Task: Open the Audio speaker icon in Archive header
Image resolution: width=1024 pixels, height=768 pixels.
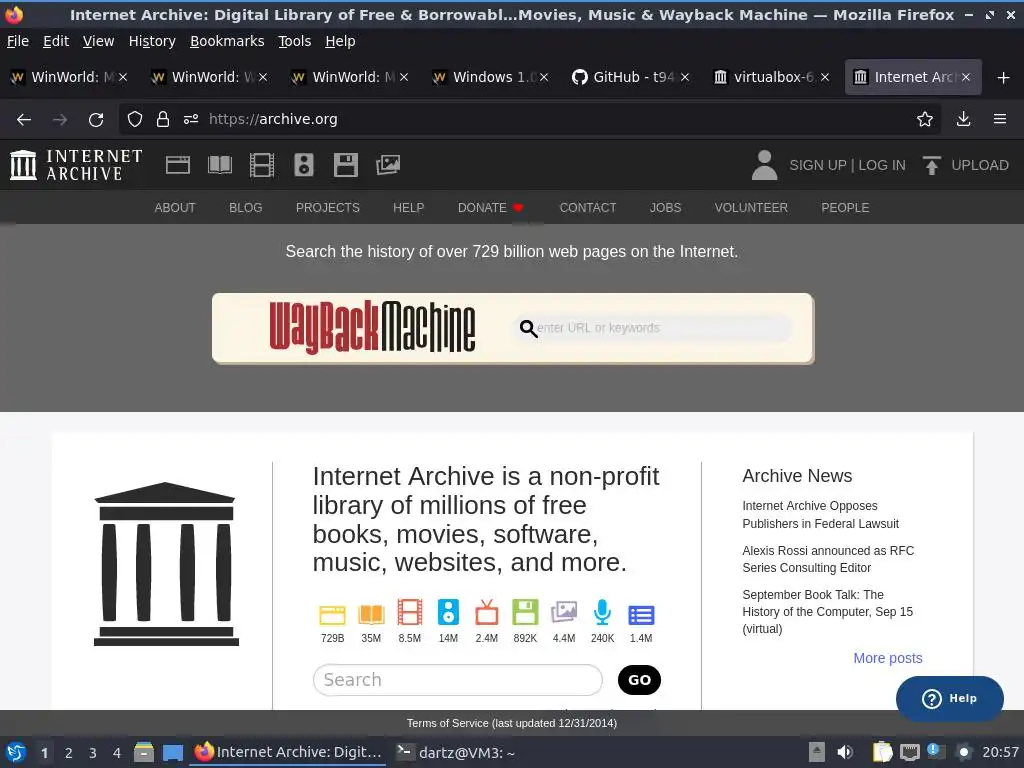Action: tap(304, 165)
